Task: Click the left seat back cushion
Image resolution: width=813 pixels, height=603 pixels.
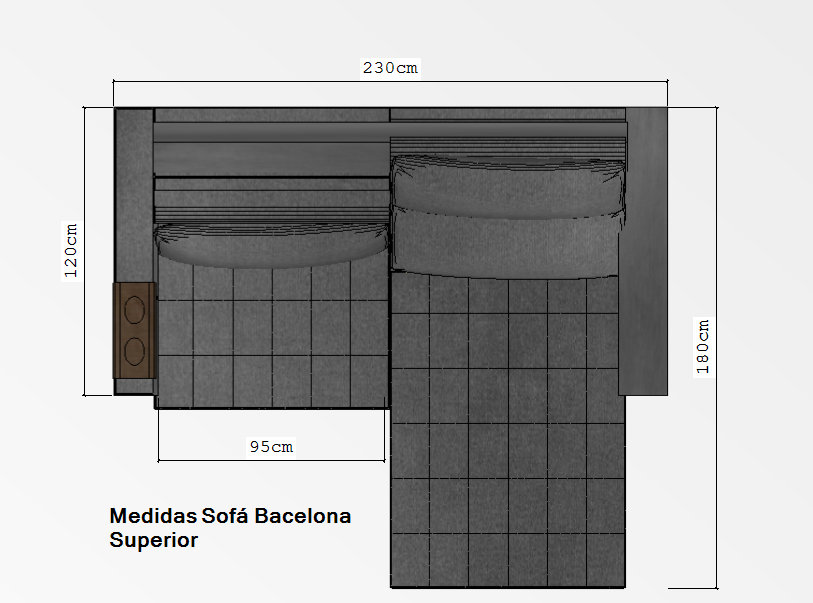Action: click(271, 245)
